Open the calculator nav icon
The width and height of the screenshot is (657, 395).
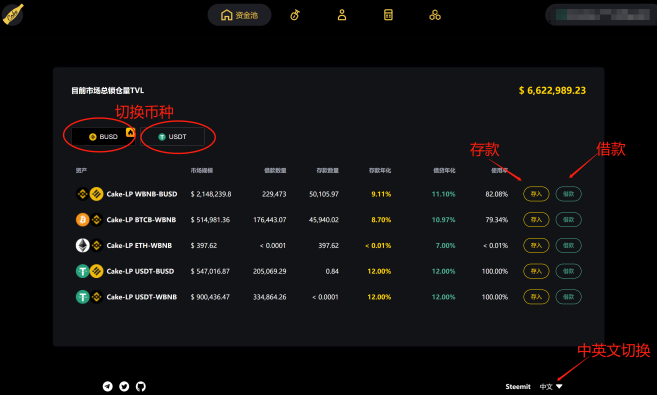pyautogui.click(x=388, y=15)
